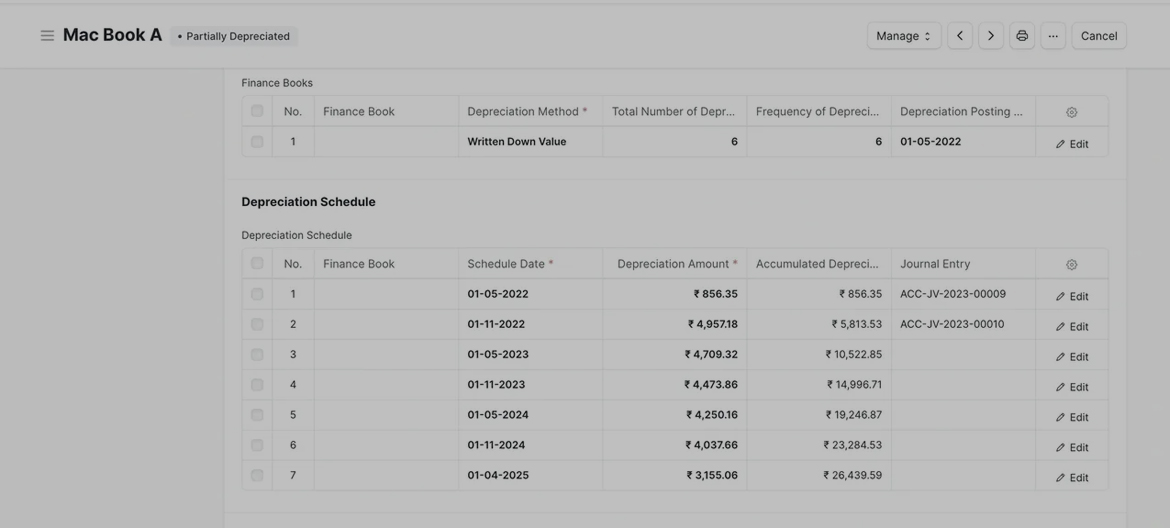This screenshot has width=1170, height=528.
Task: Open Finance Books table settings gear
Action: [1071, 112]
